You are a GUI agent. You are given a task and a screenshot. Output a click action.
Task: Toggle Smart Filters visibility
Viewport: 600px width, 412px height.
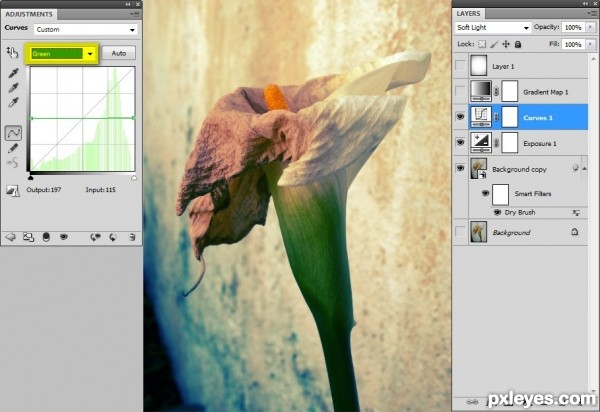tap(485, 193)
